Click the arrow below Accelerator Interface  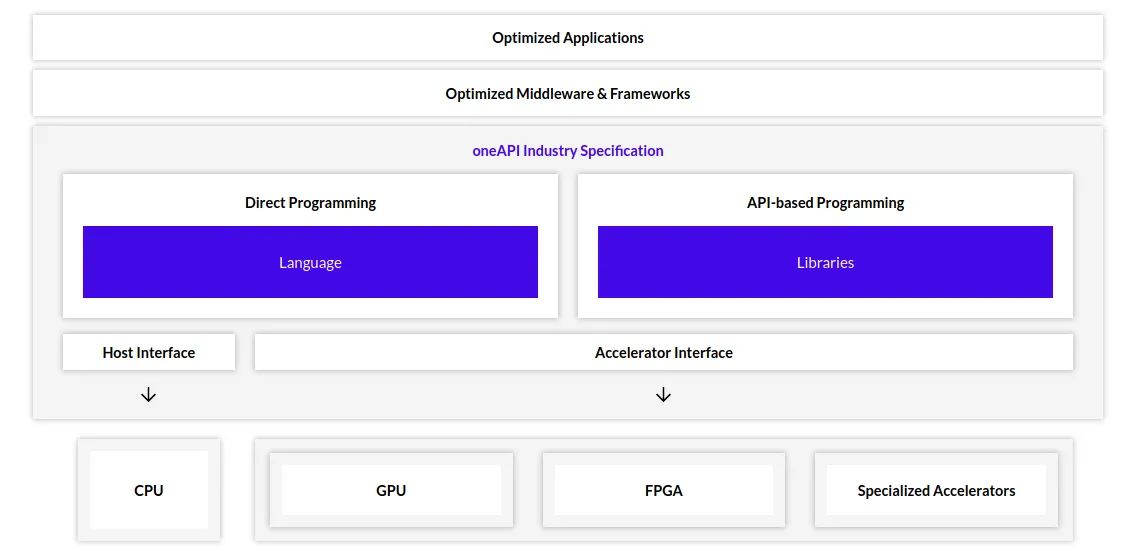pyautogui.click(x=663, y=395)
